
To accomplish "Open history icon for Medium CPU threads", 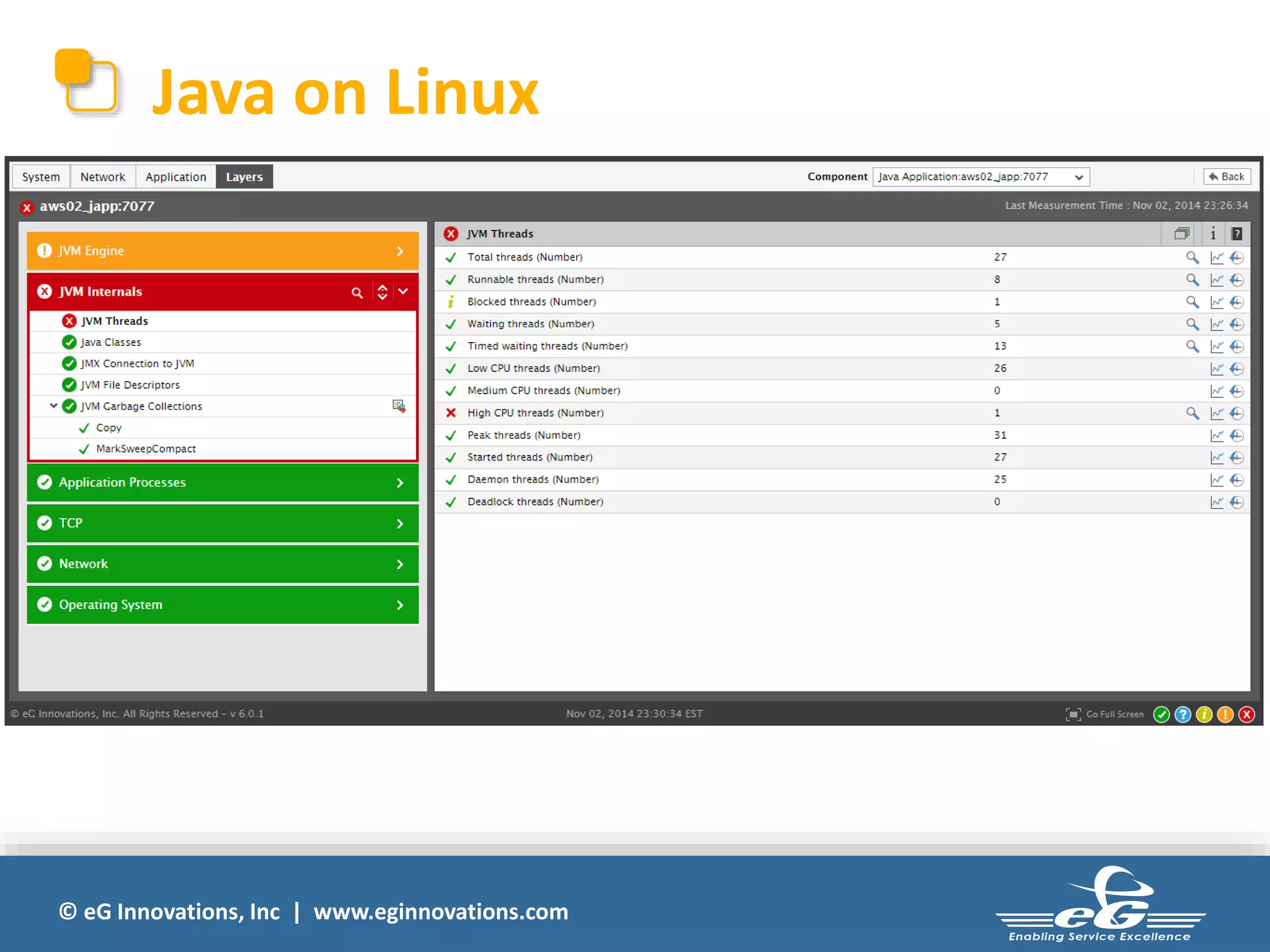I will click(1237, 391).
